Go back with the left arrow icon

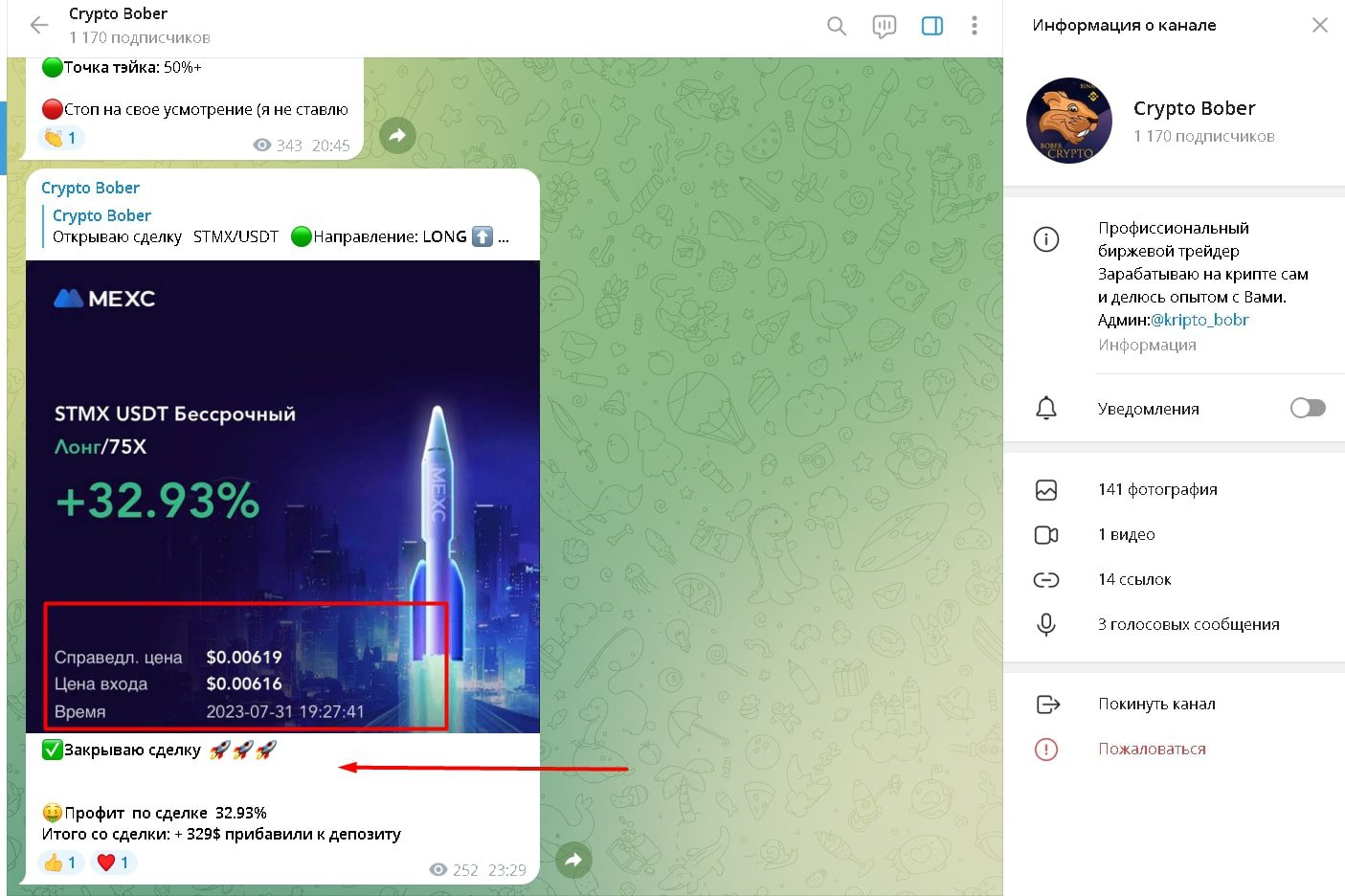pyautogui.click(x=38, y=26)
